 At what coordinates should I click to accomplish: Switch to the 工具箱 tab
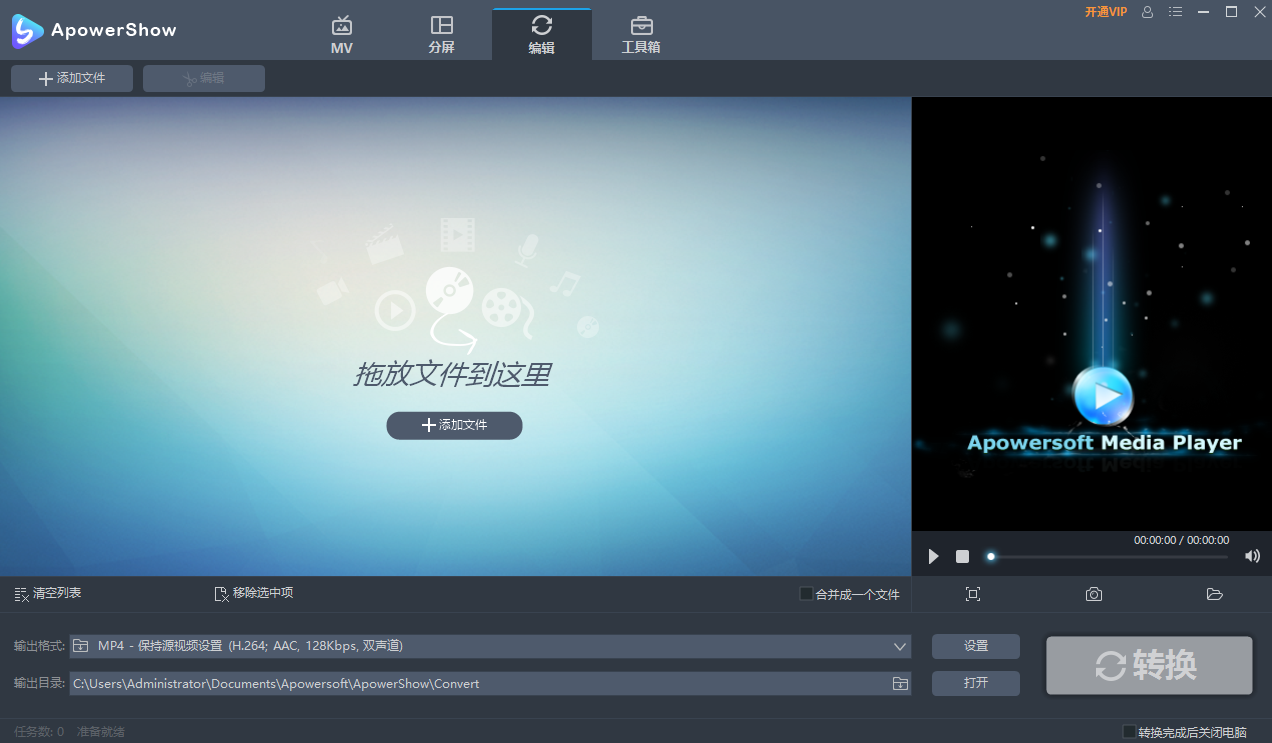(x=641, y=33)
